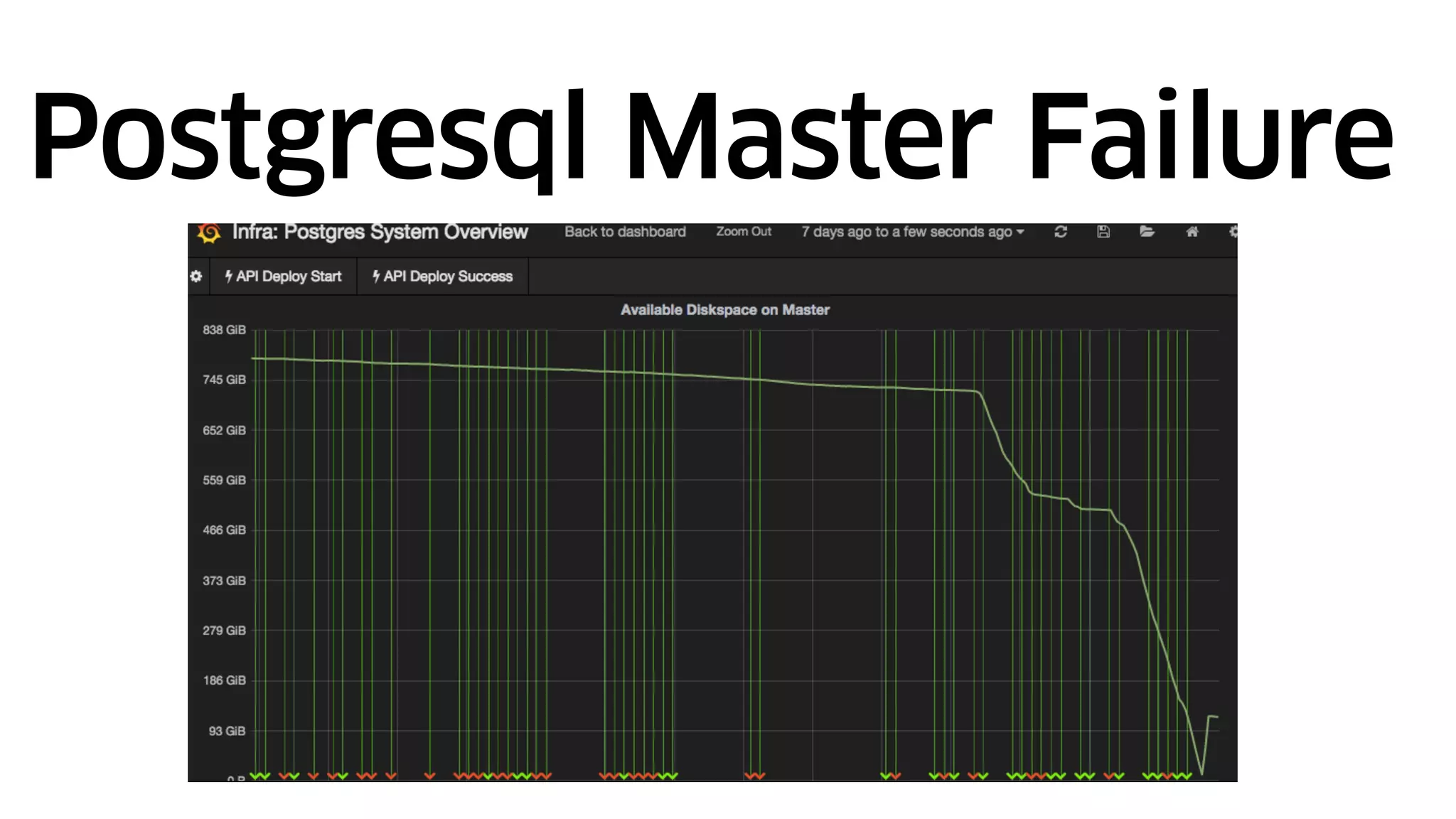Screen dimensions: 1456x819
Task: Open dashboard search via folder icon
Action: pyautogui.click(x=1147, y=232)
